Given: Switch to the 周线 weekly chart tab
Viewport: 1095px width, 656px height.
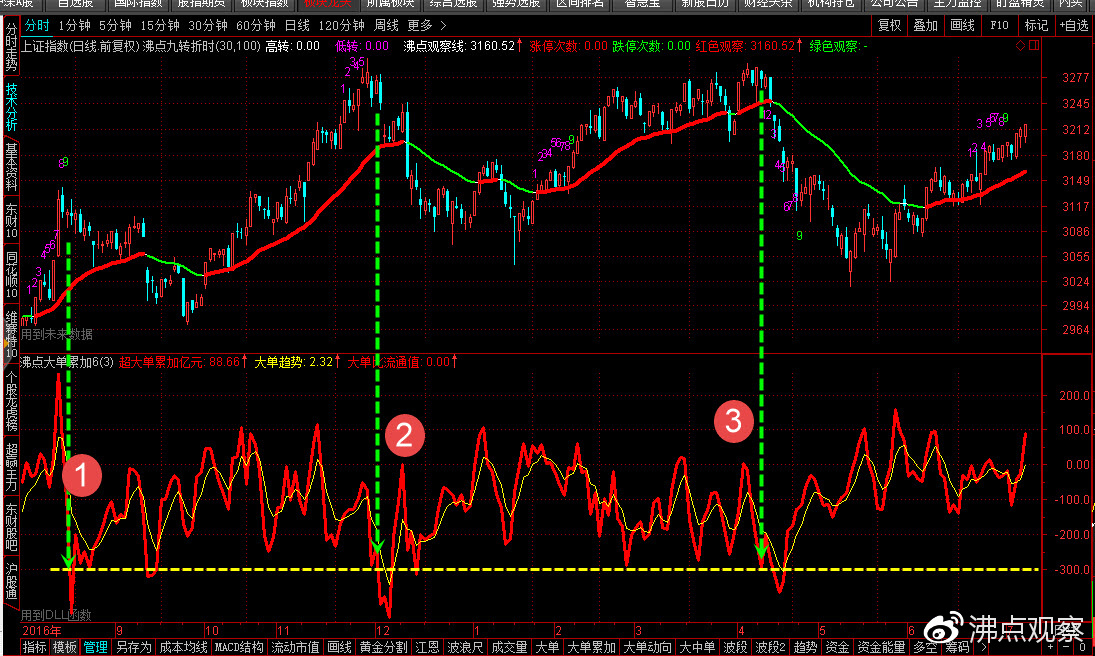Looking at the screenshot, I should coord(386,26).
